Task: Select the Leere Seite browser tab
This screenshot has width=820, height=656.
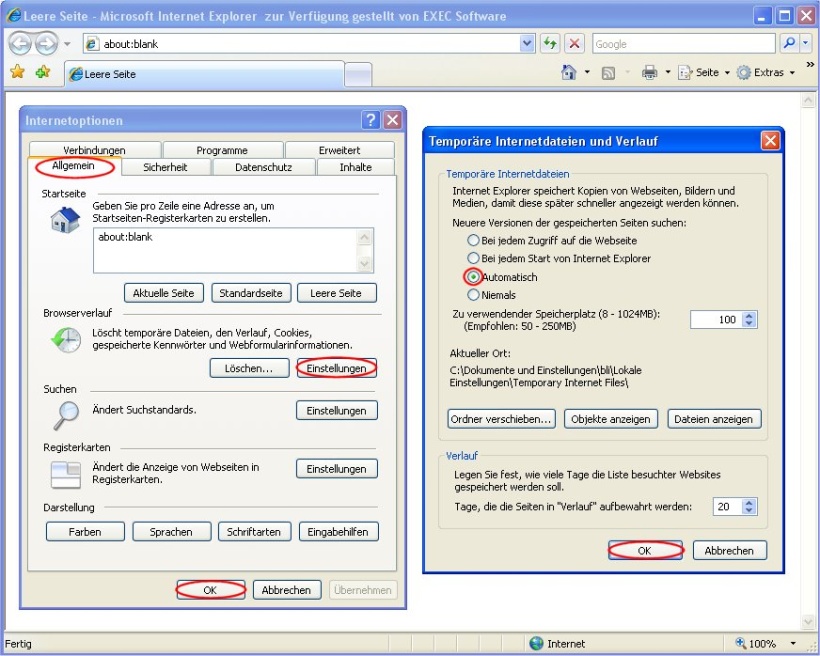Action: [x=204, y=74]
